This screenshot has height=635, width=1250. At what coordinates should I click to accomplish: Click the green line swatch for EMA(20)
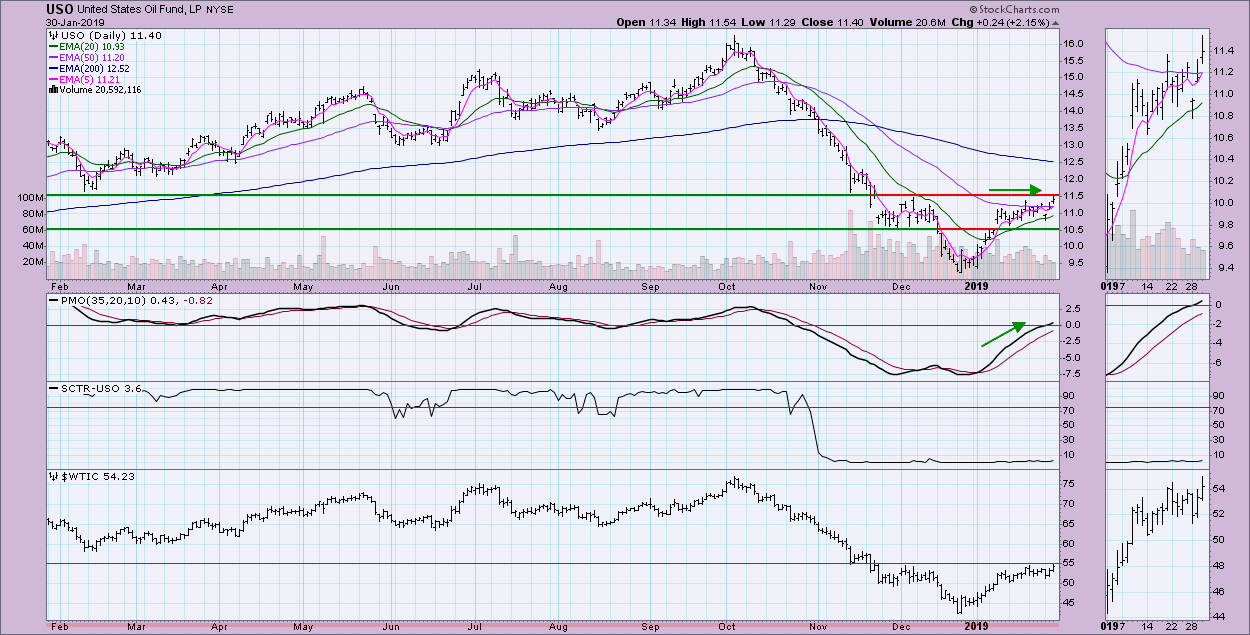(55, 48)
